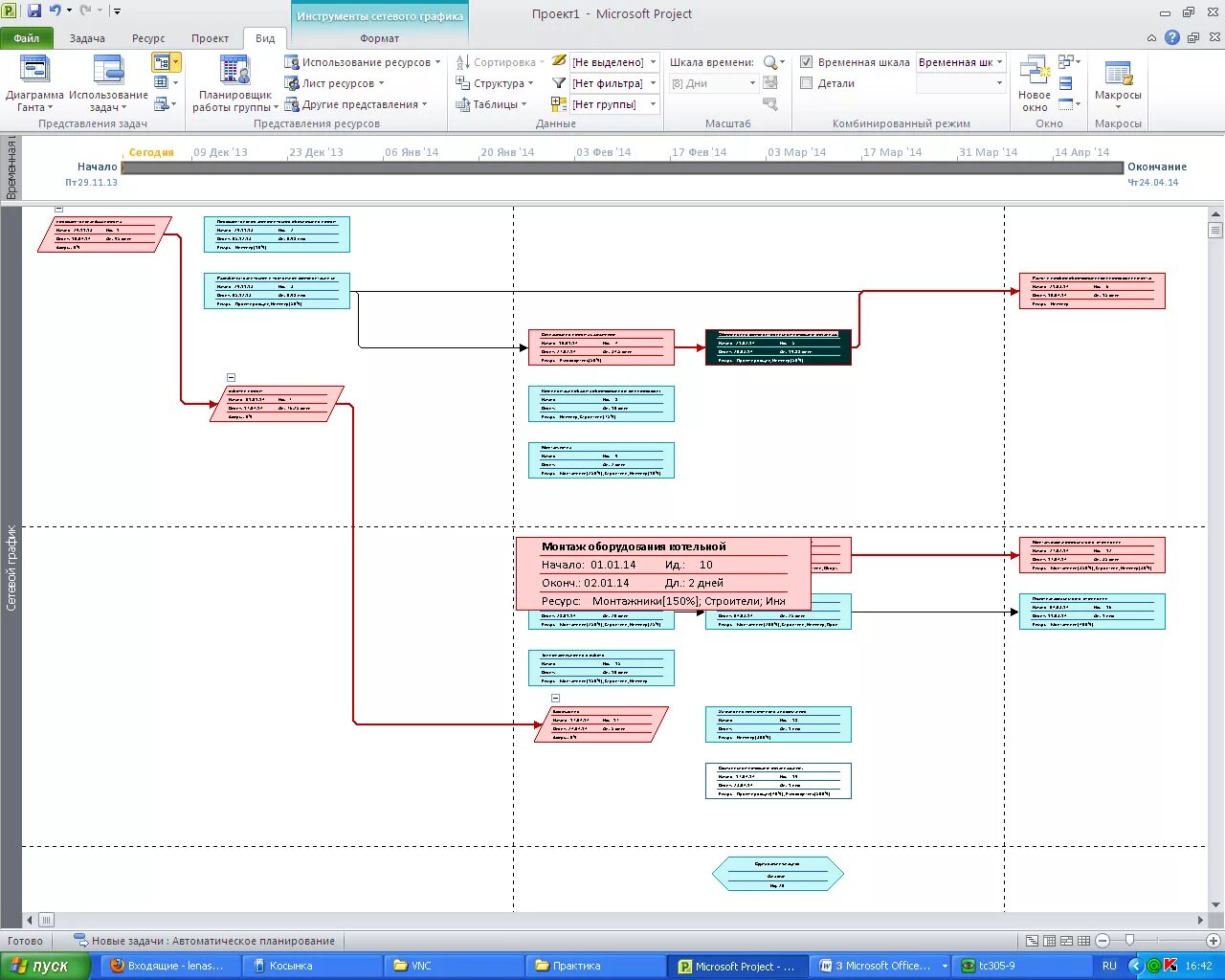Open the Формат tab
The width and height of the screenshot is (1225, 980).
380,38
